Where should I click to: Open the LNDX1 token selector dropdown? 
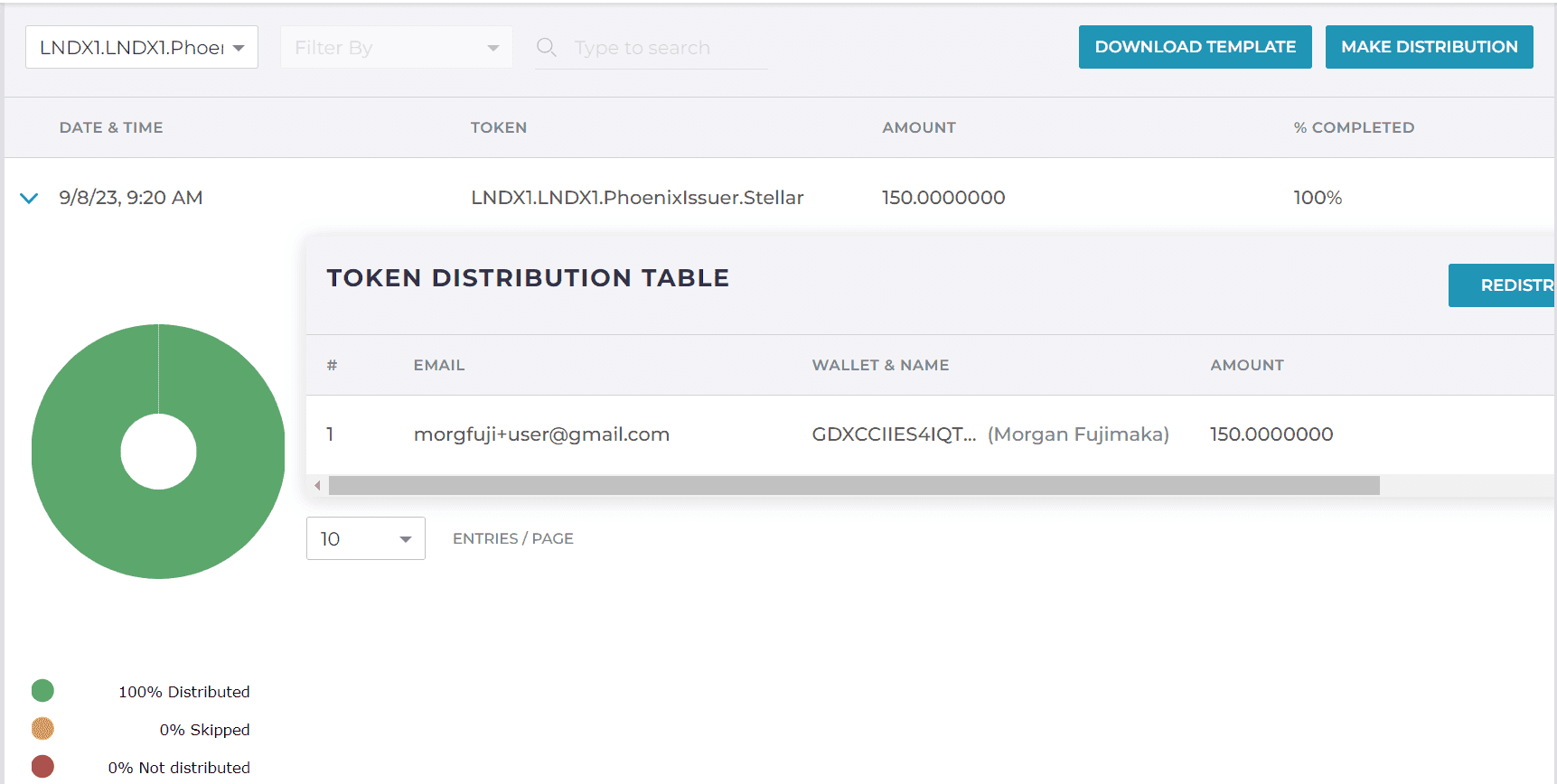point(142,47)
